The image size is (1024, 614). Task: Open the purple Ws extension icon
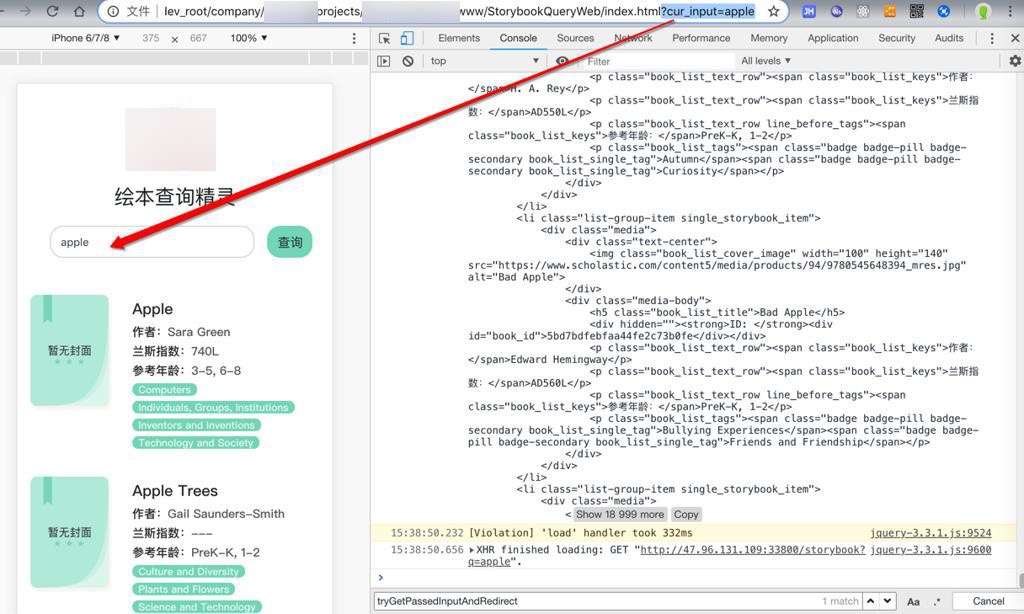[836, 11]
